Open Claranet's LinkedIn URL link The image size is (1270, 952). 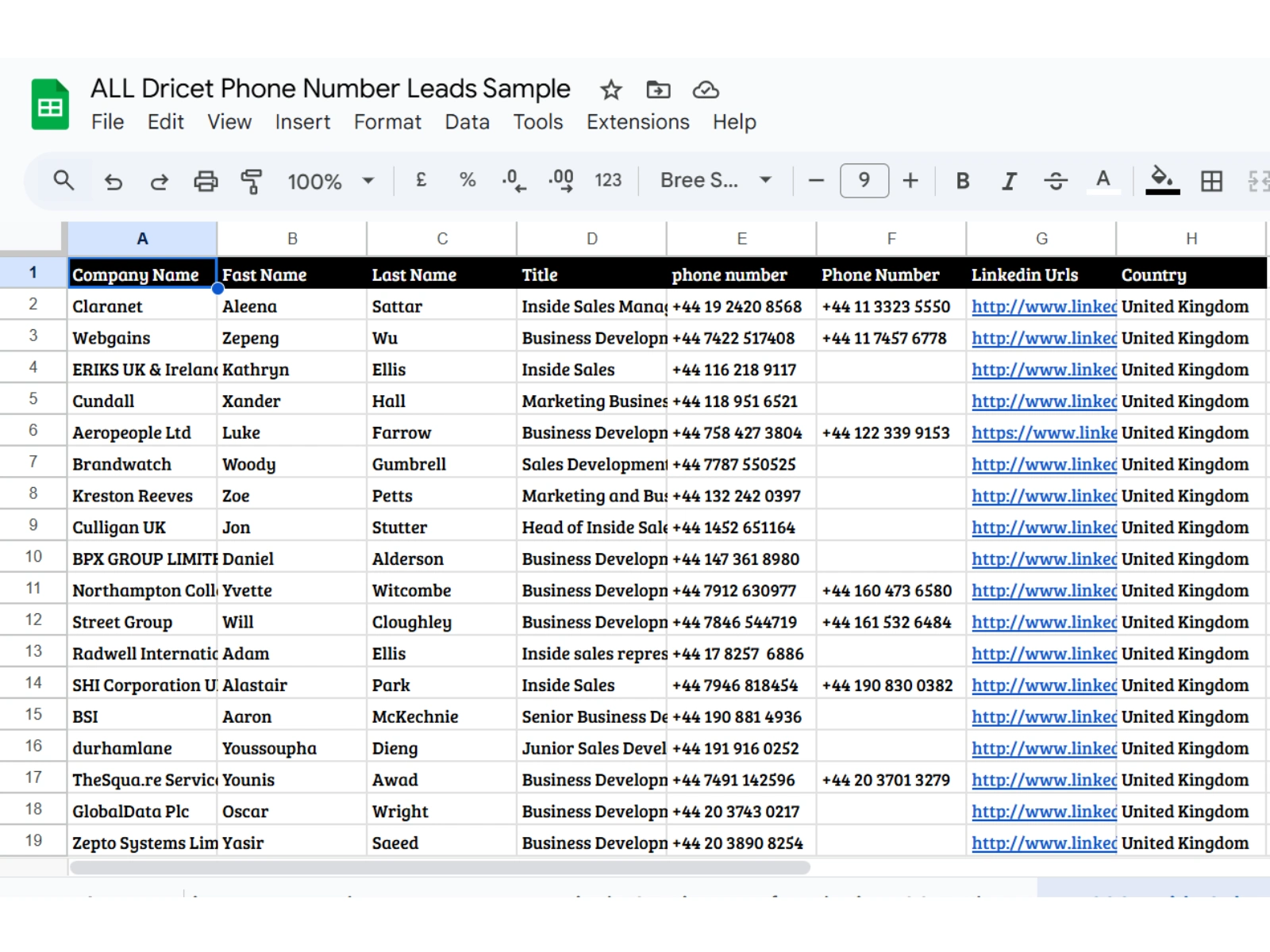click(1044, 306)
